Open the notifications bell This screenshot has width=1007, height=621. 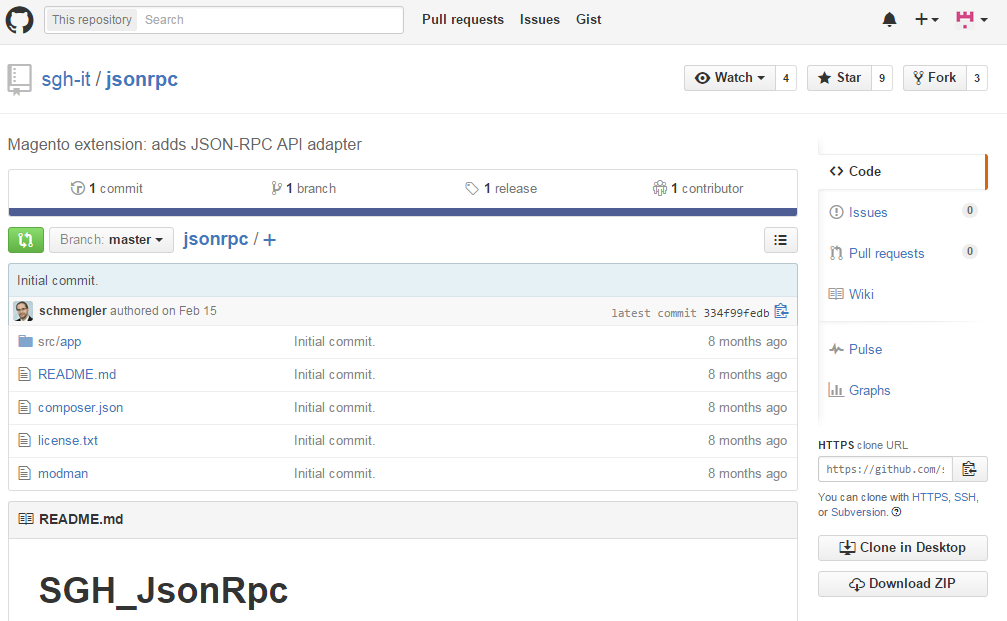coord(889,20)
